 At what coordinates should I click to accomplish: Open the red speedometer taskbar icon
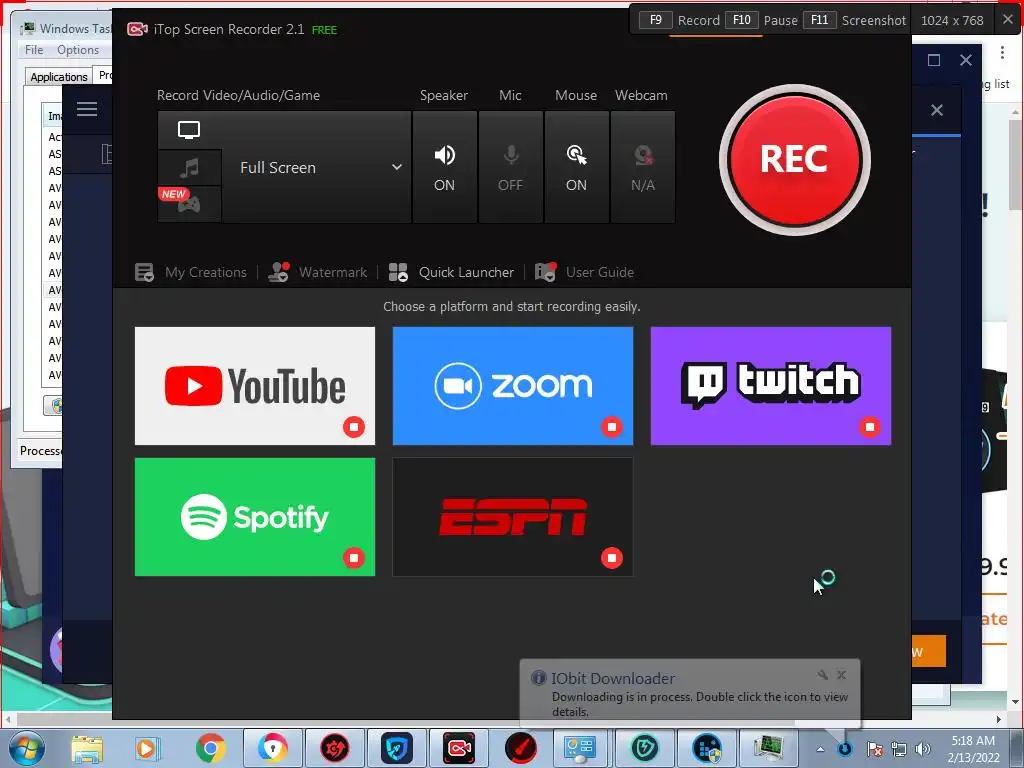tap(520, 748)
